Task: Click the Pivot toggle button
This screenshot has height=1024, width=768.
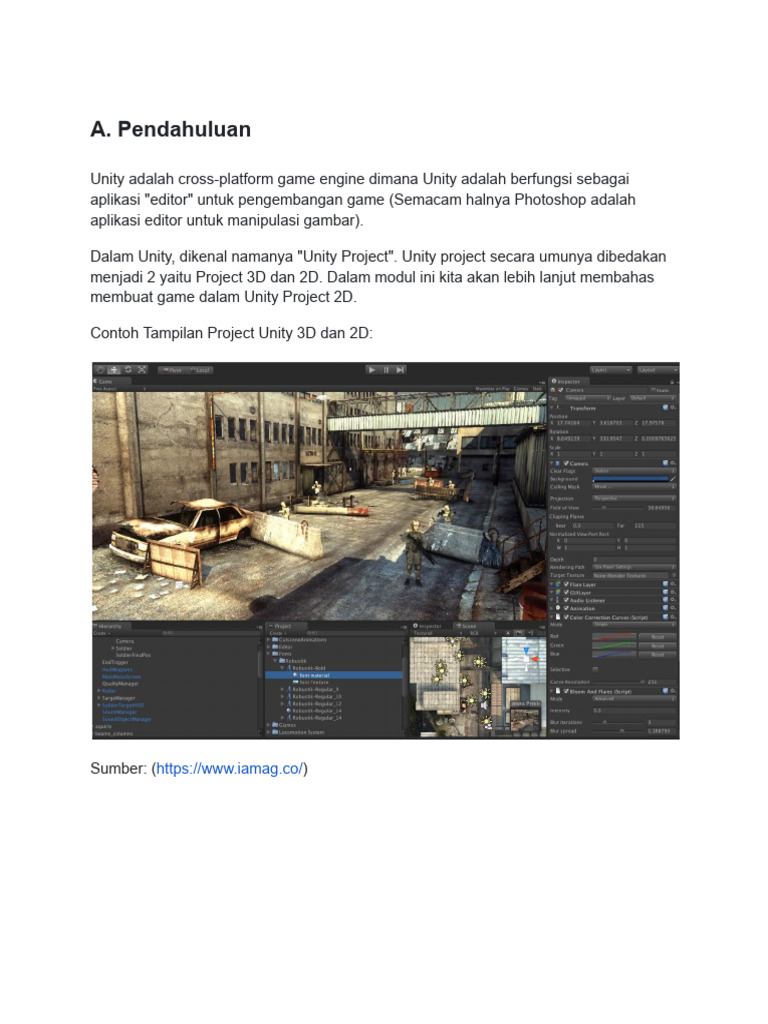Action: [x=172, y=370]
